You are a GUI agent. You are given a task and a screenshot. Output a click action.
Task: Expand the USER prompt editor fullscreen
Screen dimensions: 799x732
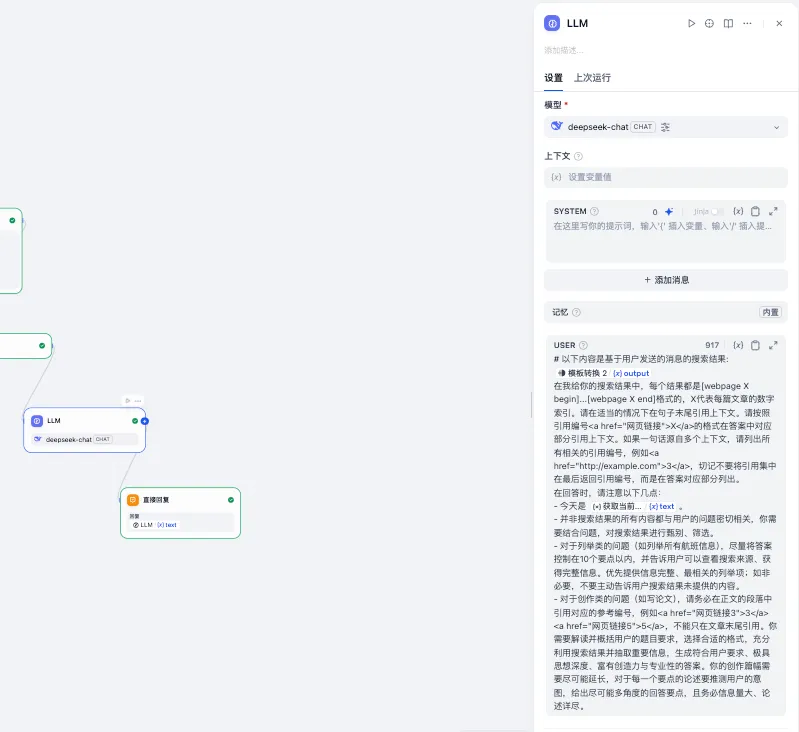point(773,345)
